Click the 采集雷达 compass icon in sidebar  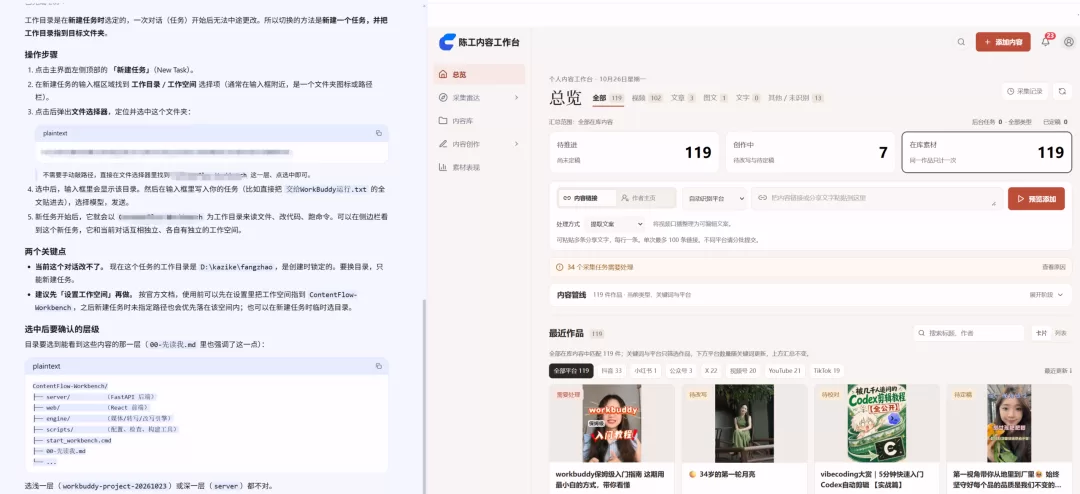coord(444,98)
